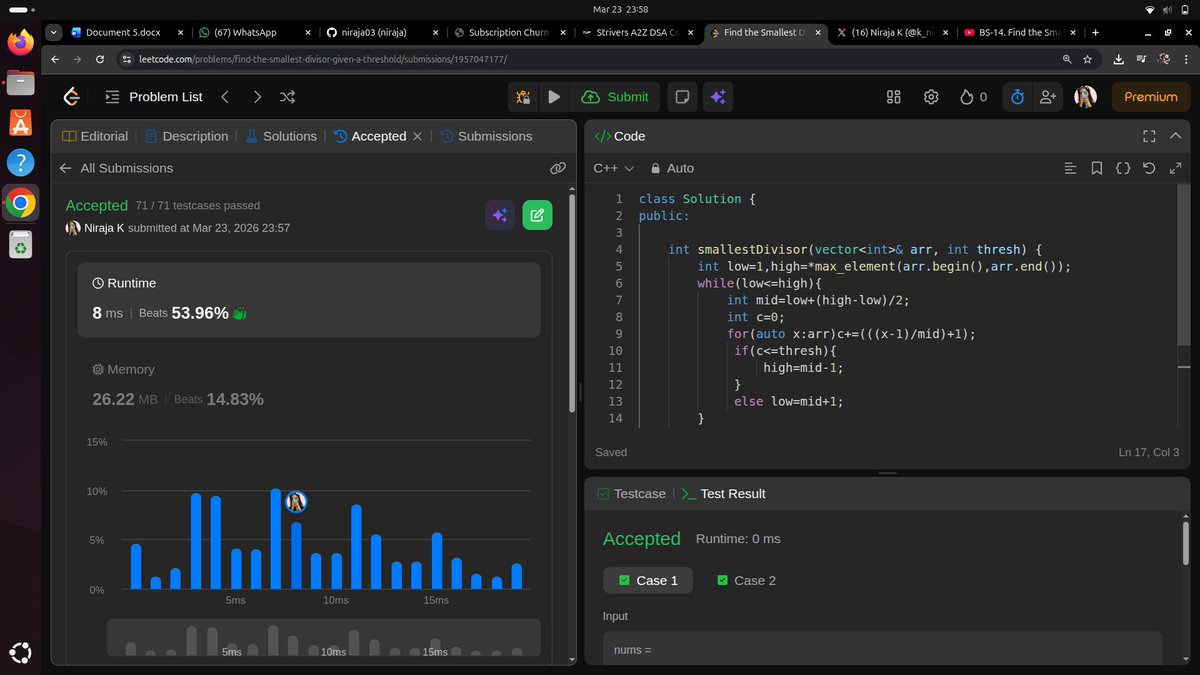Select the Memory stats section
1200x675 pixels.
point(309,385)
